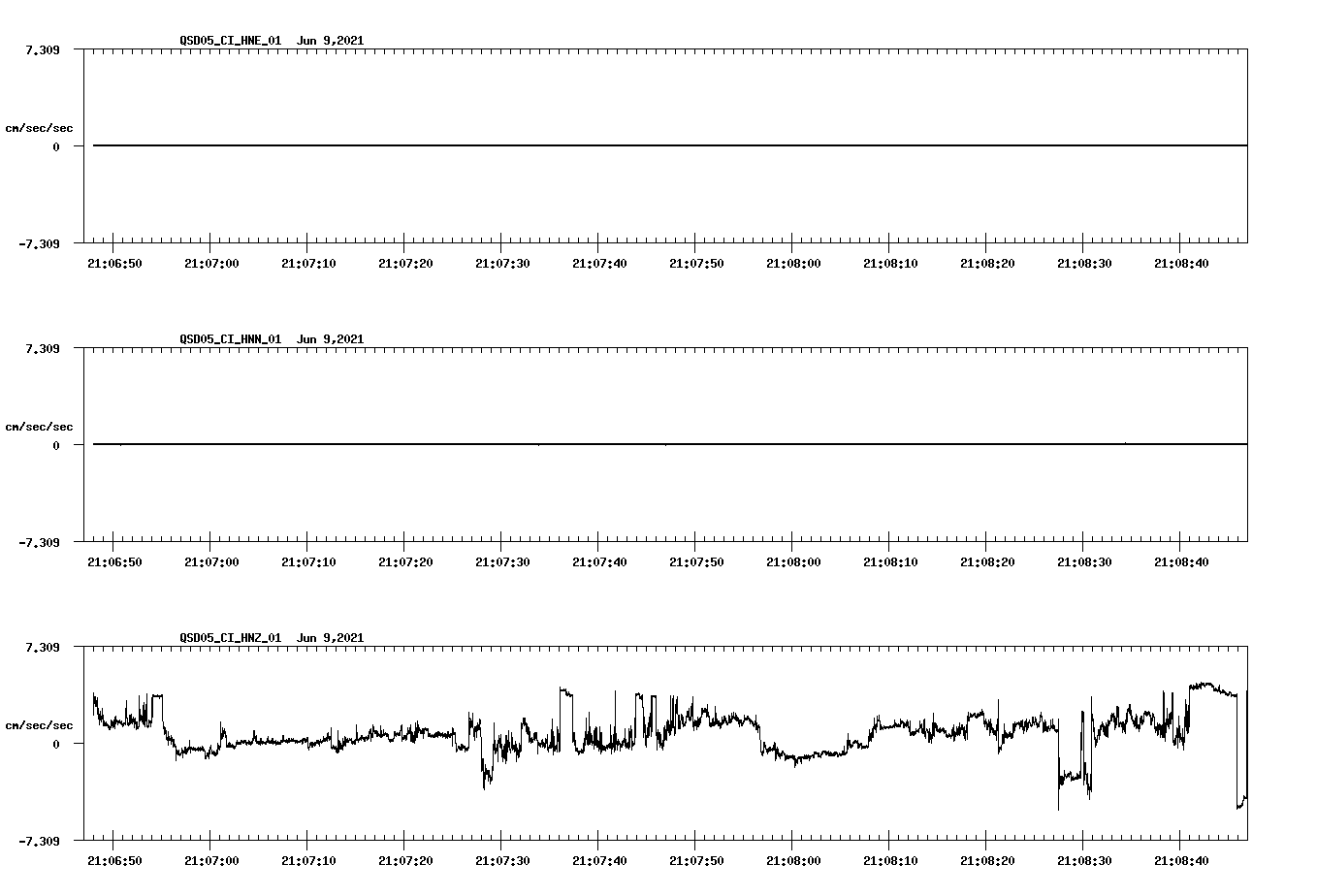Viewport: 1317px width, 896px height.
Task: Click 21:08:30 time label under HNZ plot
Action: (x=1084, y=861)
